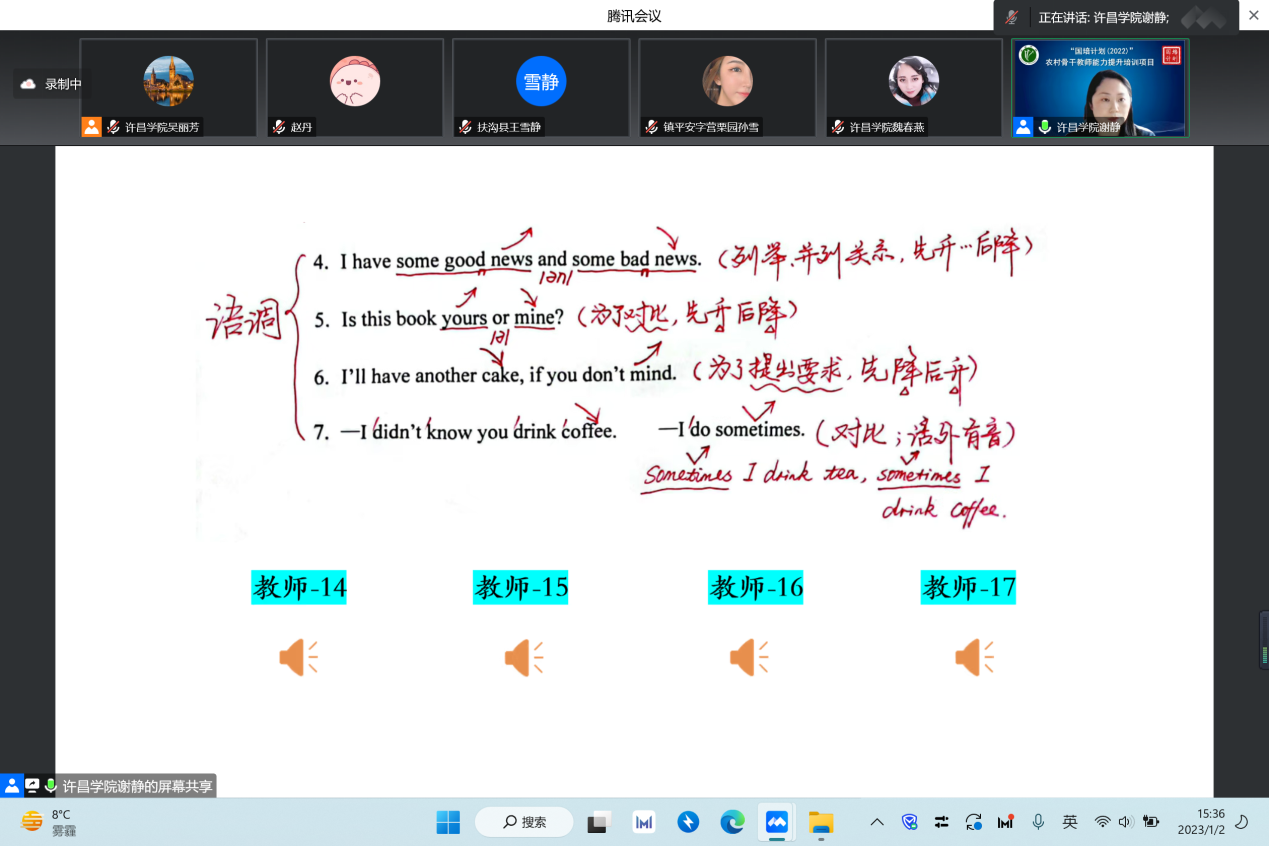1269x846 pixels.
Task: Select the 教师-16 label
Action: pos(755,588)
